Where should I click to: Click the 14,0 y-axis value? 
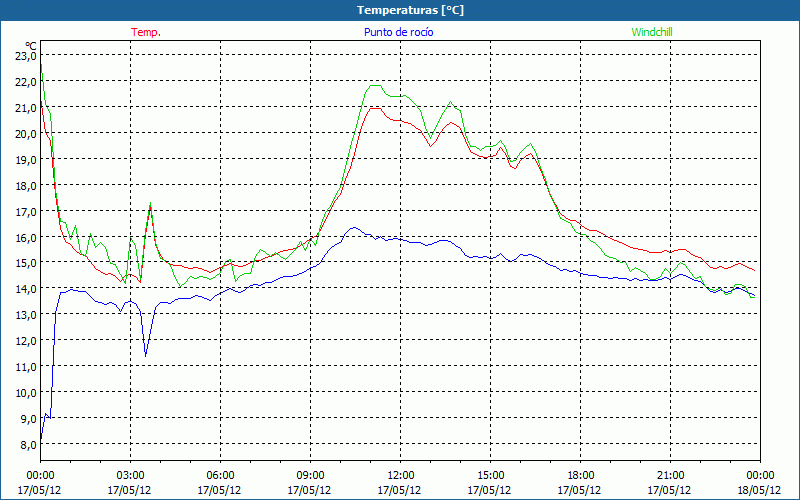point(26,289)
